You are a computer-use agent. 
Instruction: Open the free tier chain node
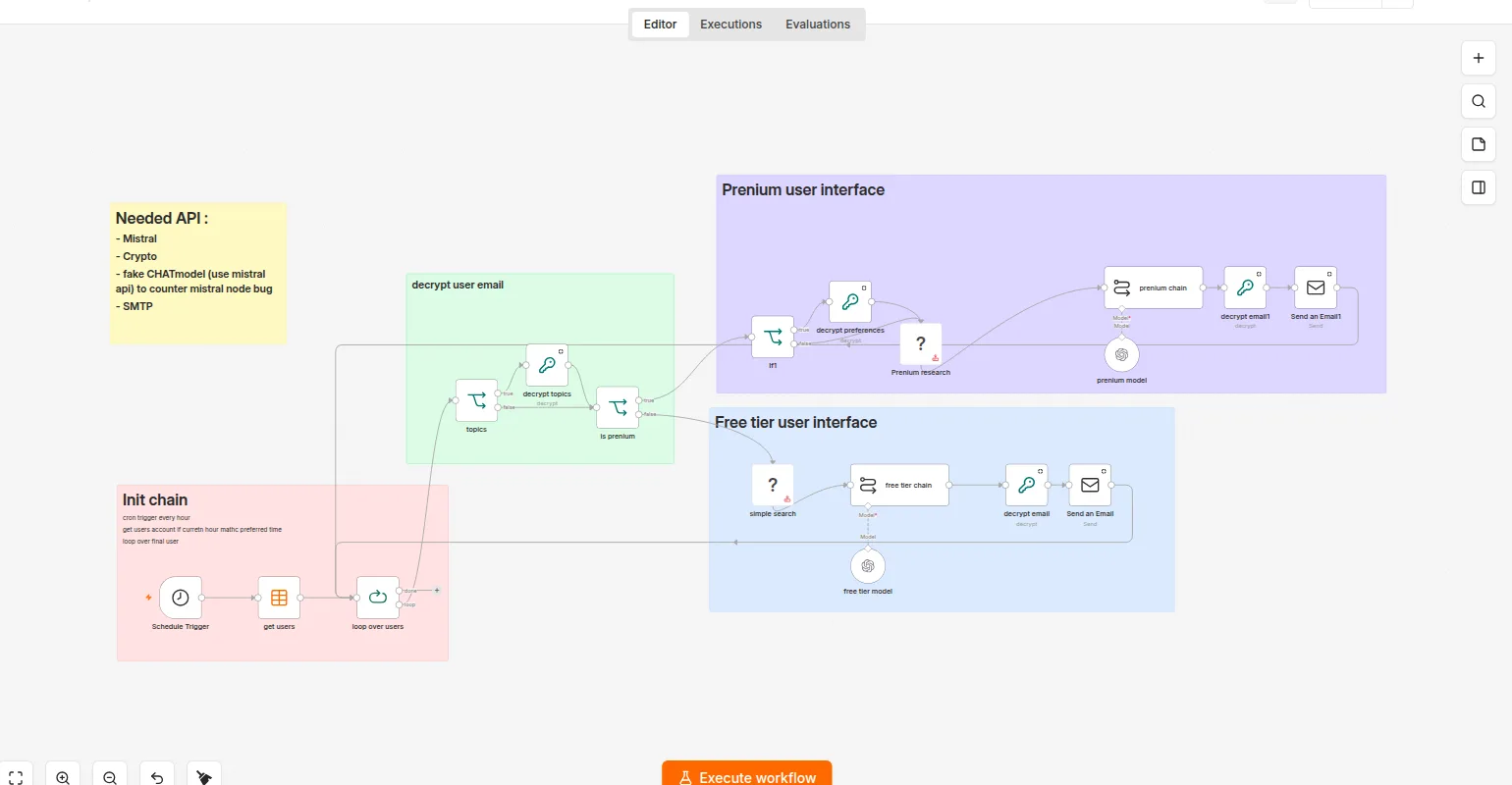coord(899,485)
